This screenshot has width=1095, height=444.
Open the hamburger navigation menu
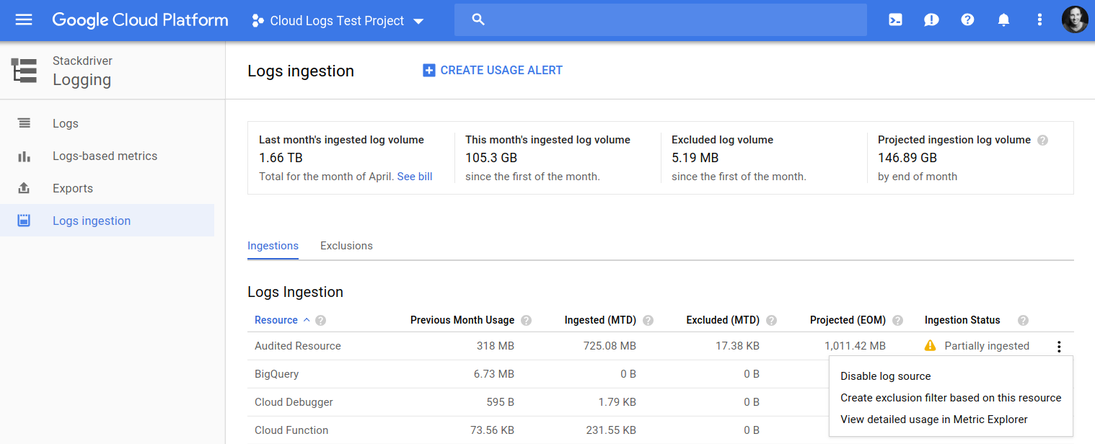click(x=24, y=20)
